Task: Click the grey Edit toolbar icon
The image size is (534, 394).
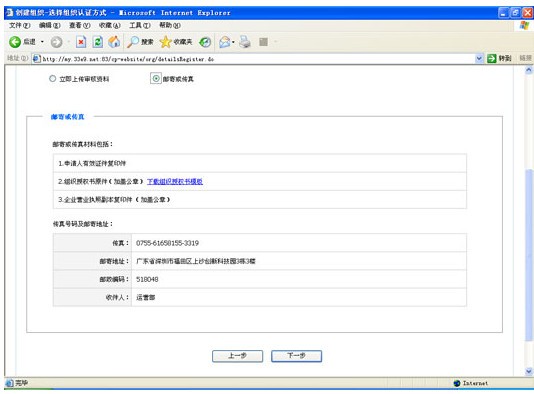Action: (263, 42)
